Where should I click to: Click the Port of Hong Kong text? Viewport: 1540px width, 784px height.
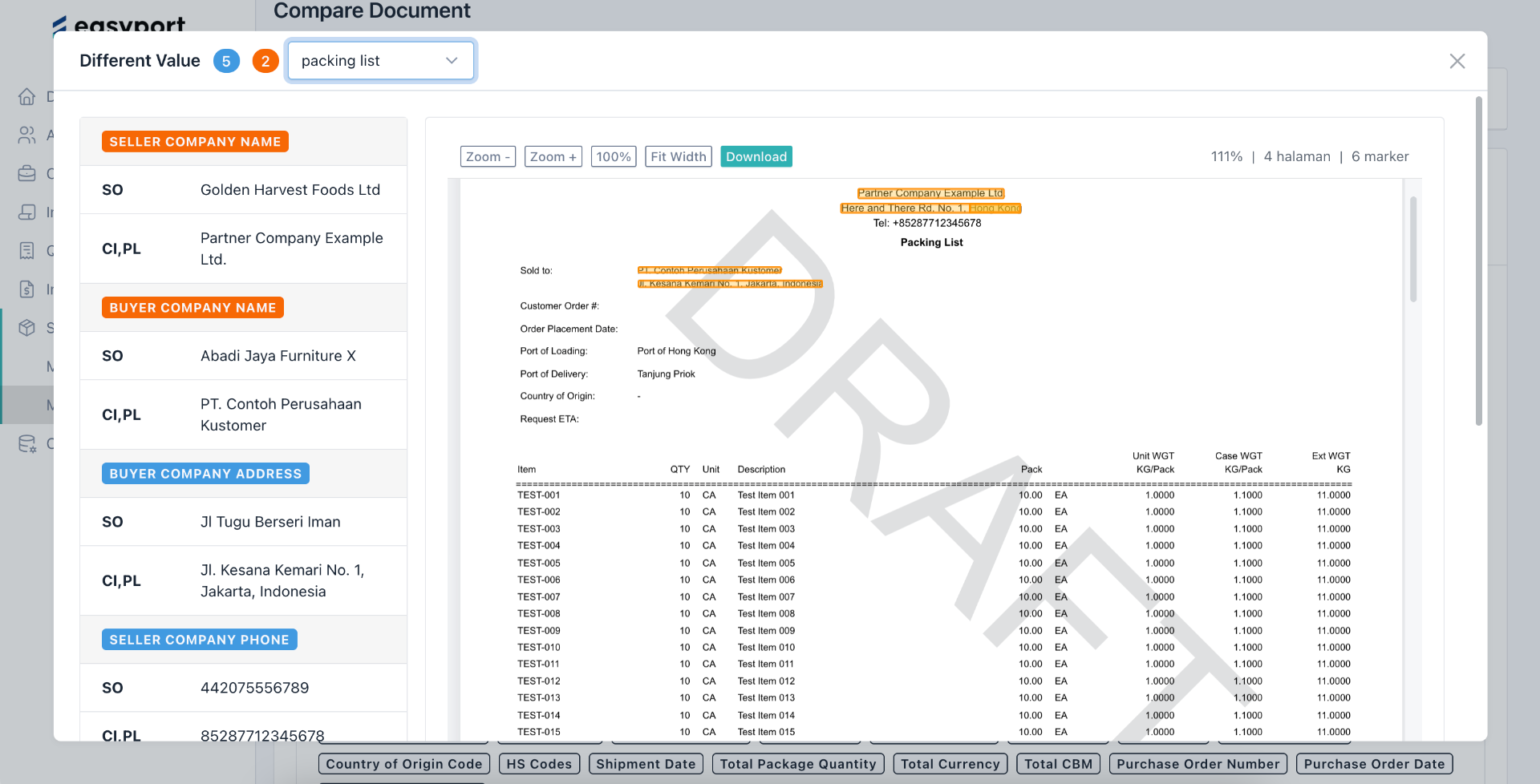click(x=676, y=351)
